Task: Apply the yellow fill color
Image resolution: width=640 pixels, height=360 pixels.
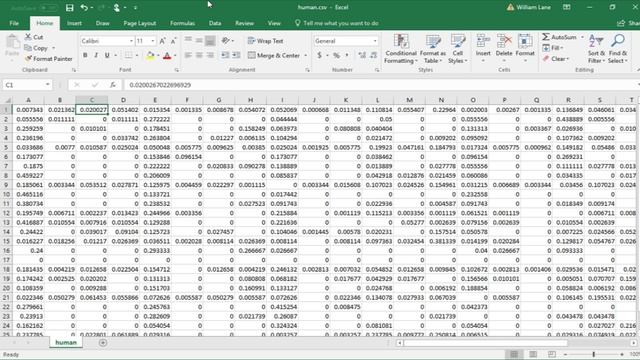Action: pos(150,56)
